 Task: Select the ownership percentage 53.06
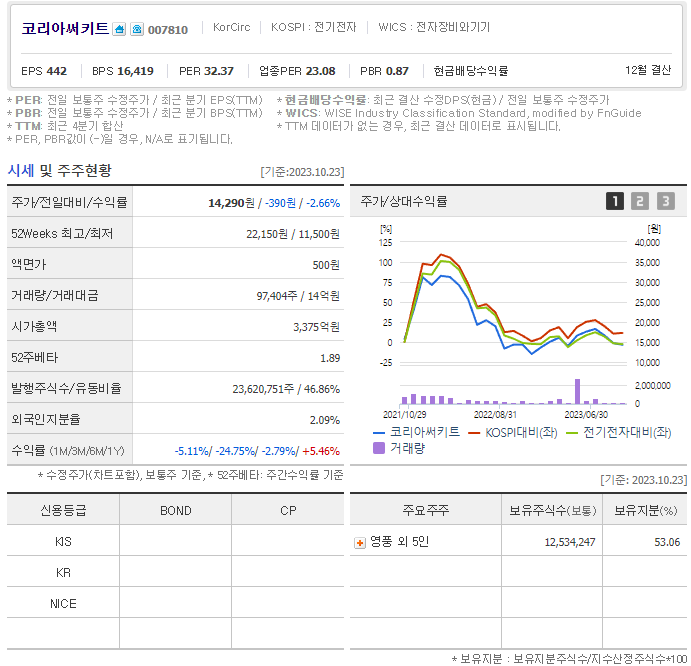point(667,542)
